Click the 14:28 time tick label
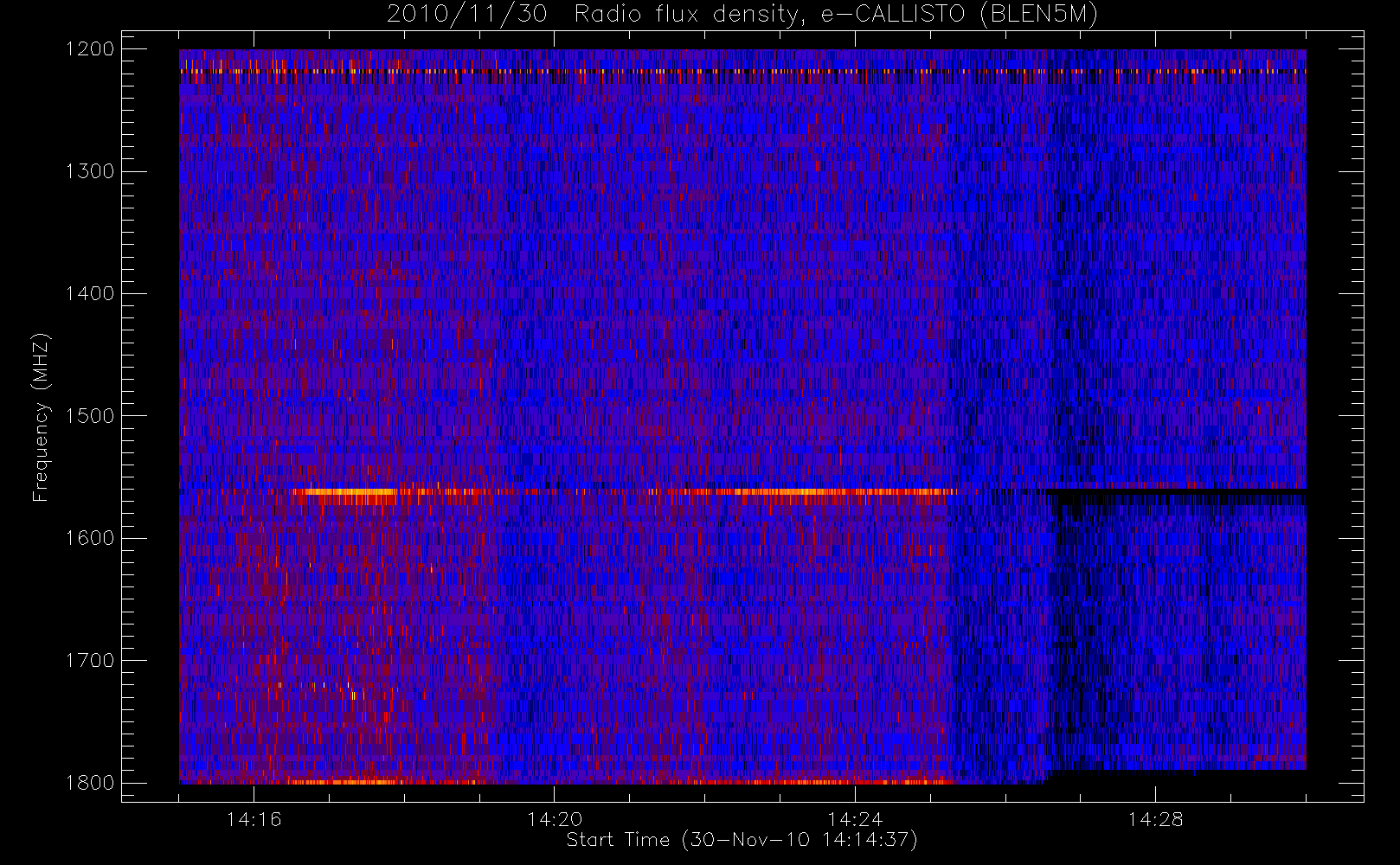 point(1155,819)
